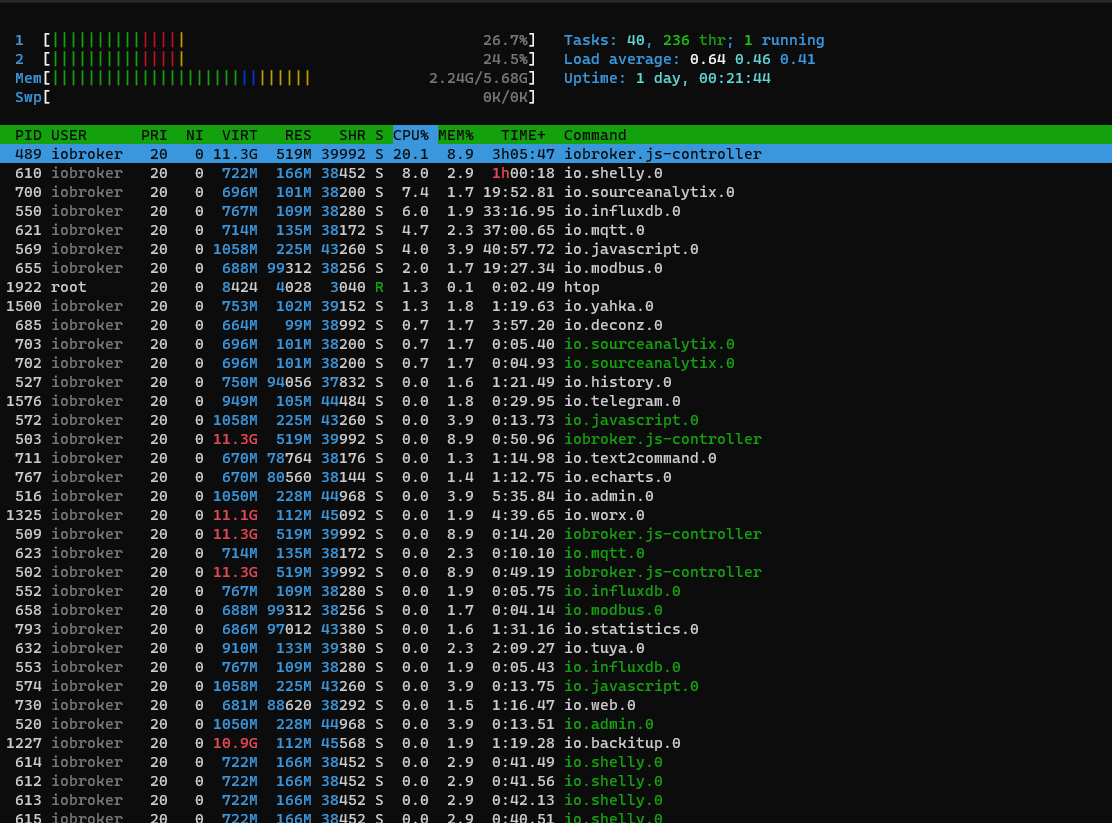1112x823 pixels.
Task: Select PID 509 iobroker.js-controller thread
Action: click(556, 534)
